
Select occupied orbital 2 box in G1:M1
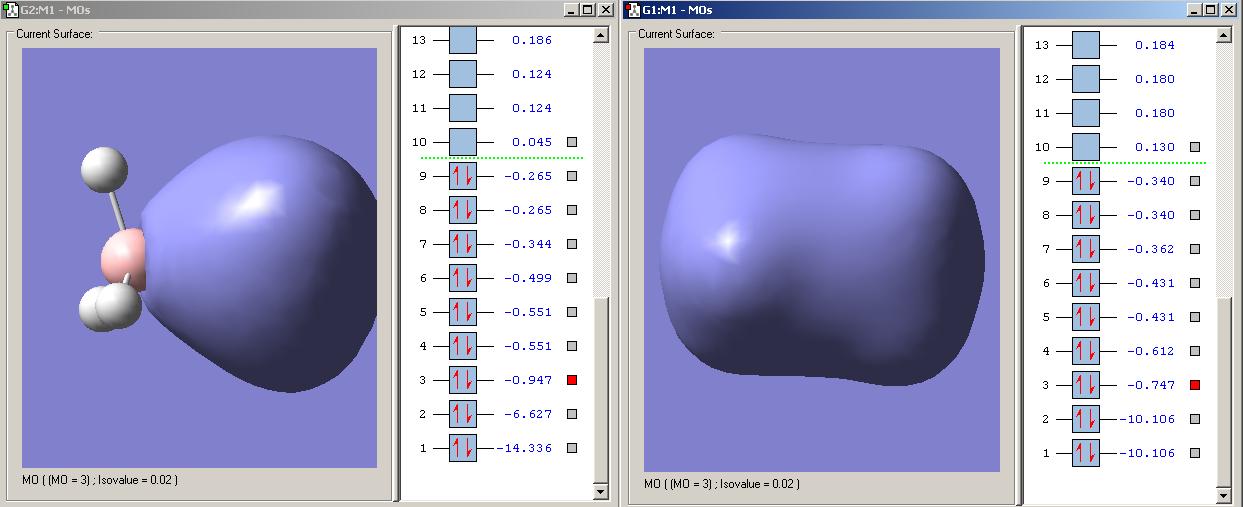[x=1086, y=419]
